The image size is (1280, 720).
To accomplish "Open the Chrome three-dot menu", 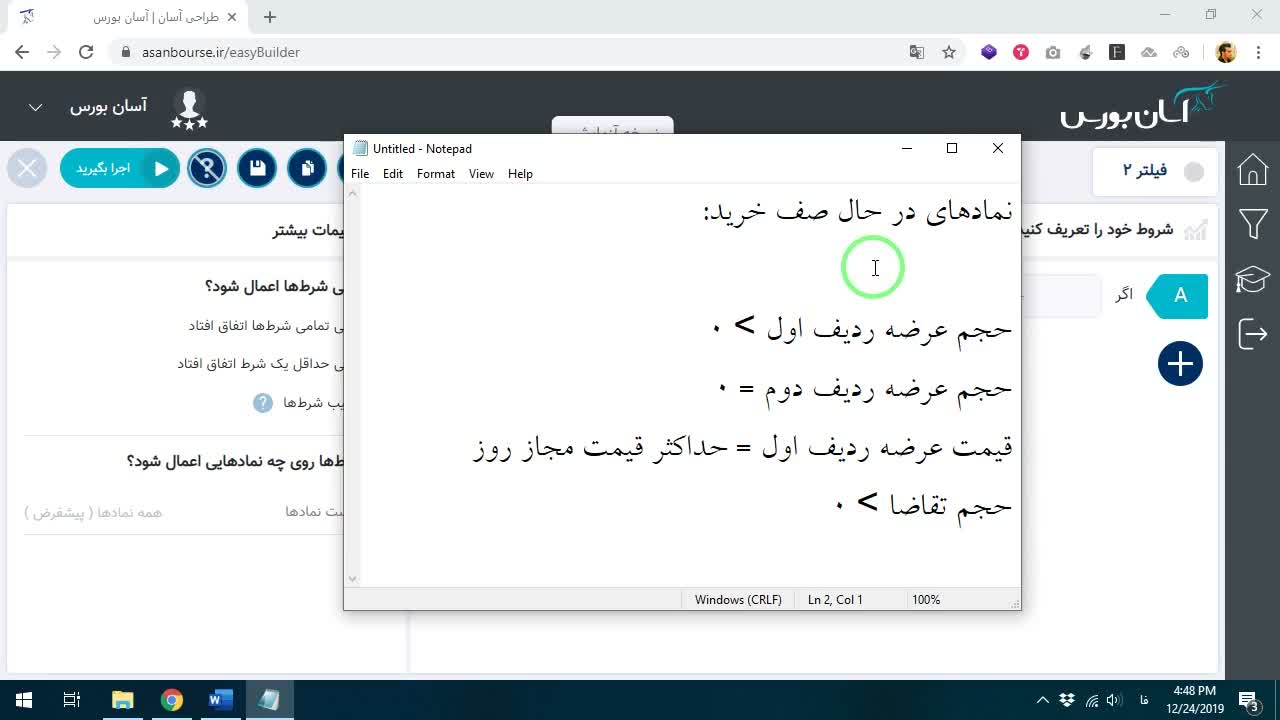I will tap(1258, 52).
